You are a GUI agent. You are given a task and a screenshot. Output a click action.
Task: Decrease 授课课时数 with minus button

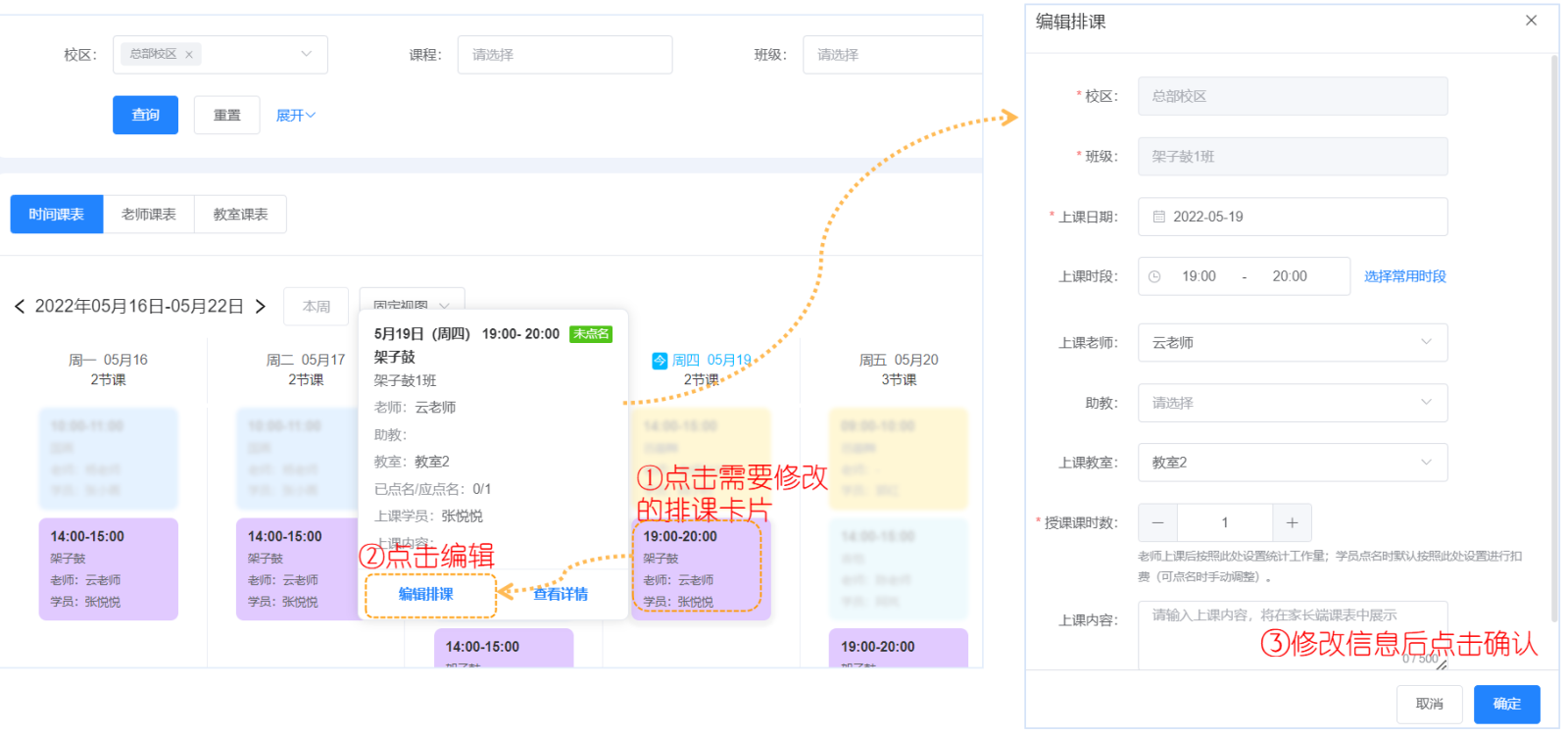point(1157,522)
